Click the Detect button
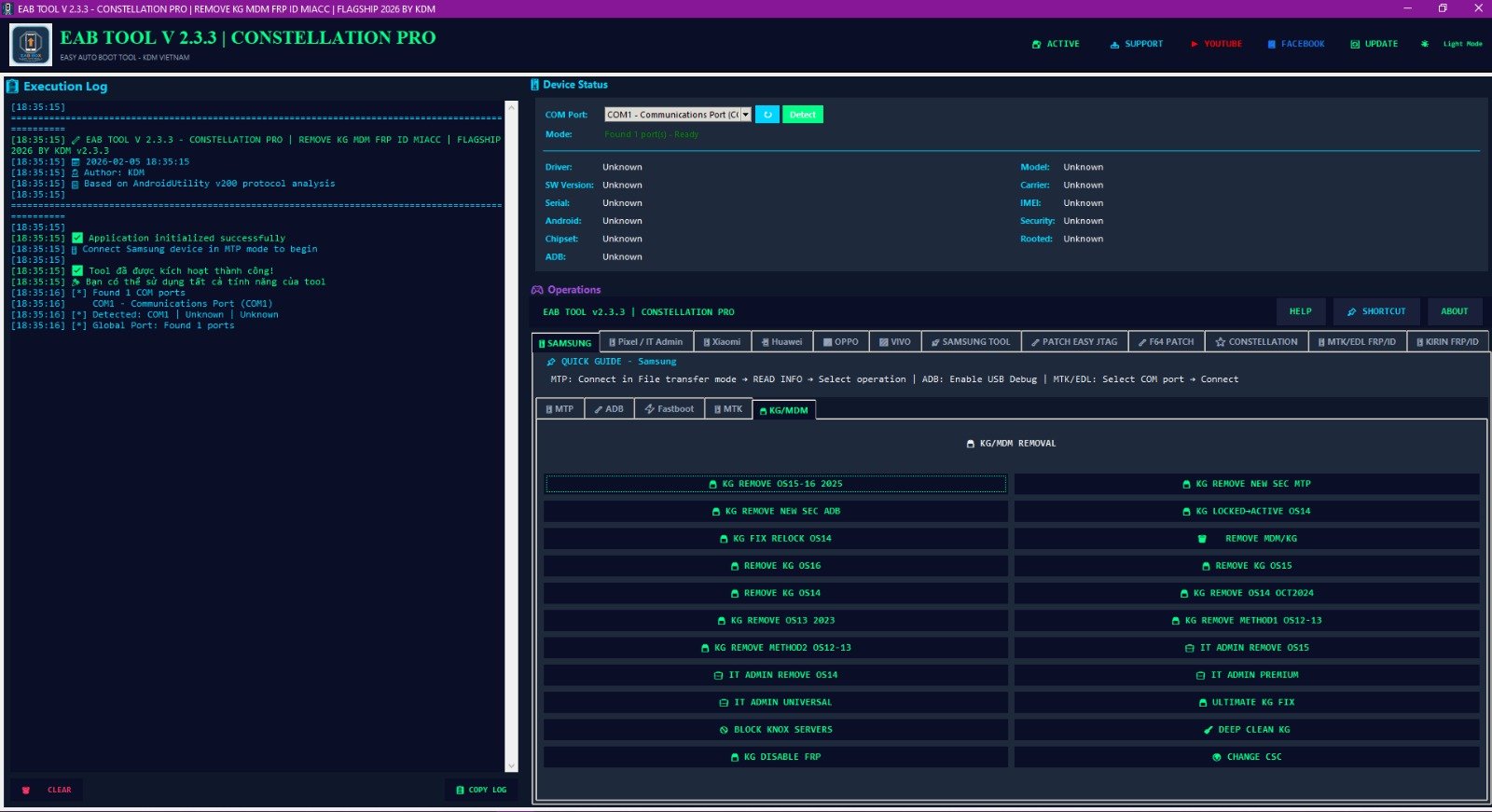Screen dimensions: 1492x812 802,115
